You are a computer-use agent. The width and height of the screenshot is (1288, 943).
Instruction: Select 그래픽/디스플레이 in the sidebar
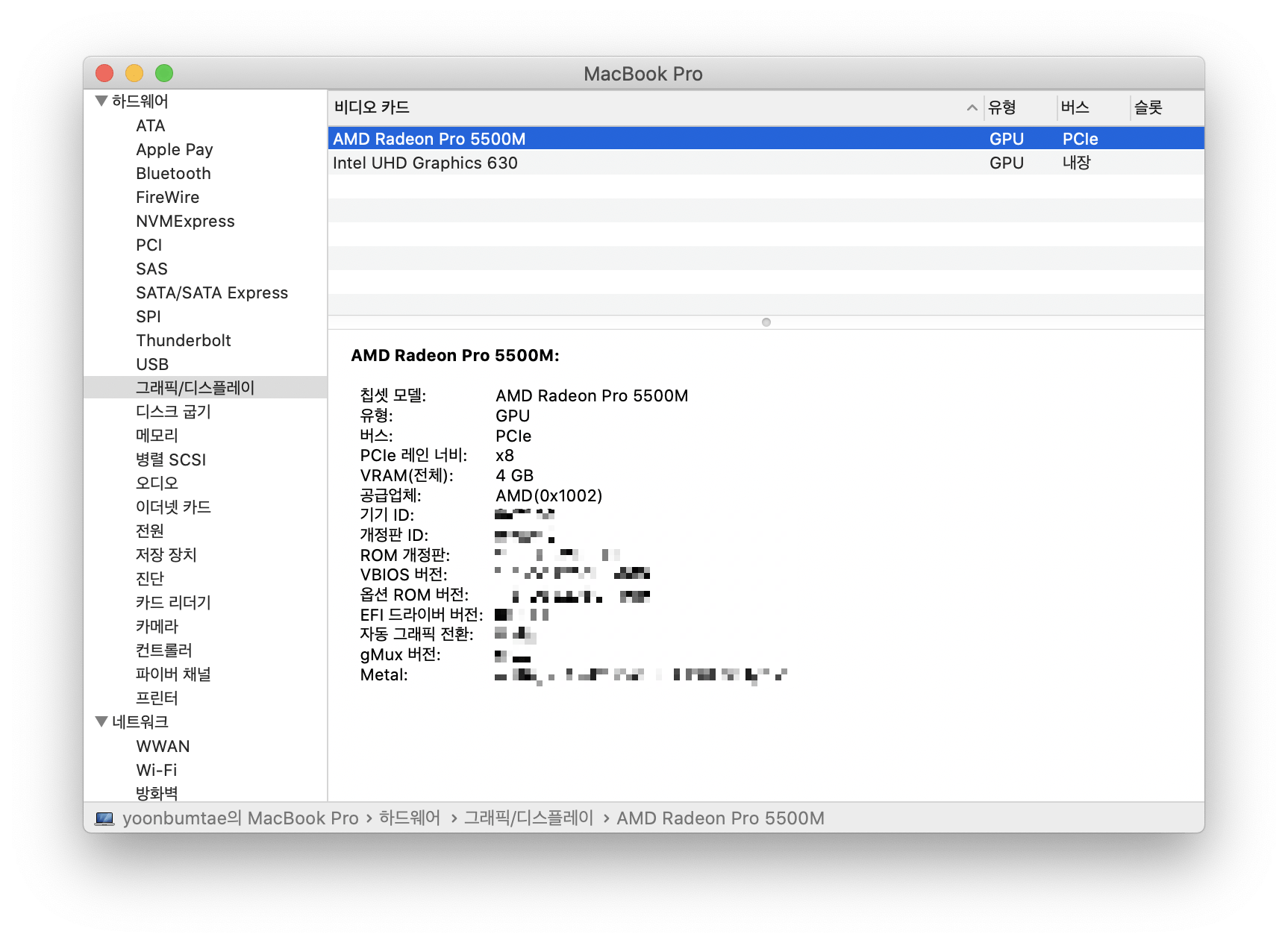195,388
